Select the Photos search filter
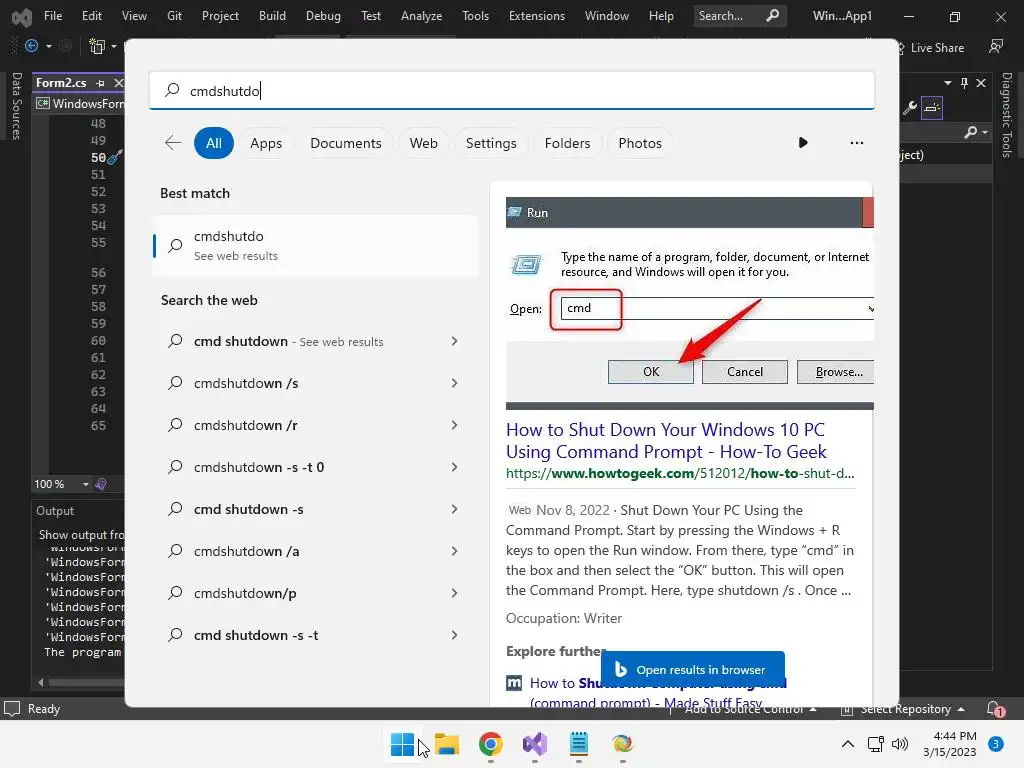 (x=640, y=143)
